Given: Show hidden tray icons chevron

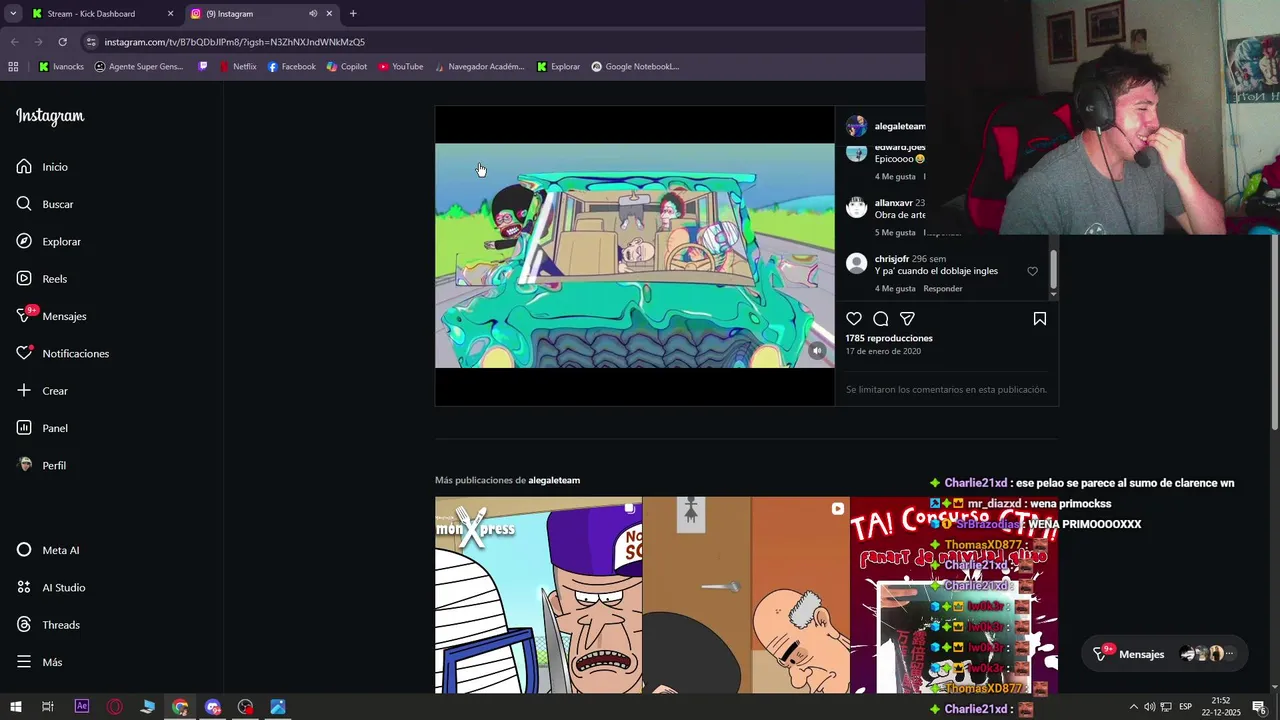Looking at the screenshot, I should click(1133, 707).
